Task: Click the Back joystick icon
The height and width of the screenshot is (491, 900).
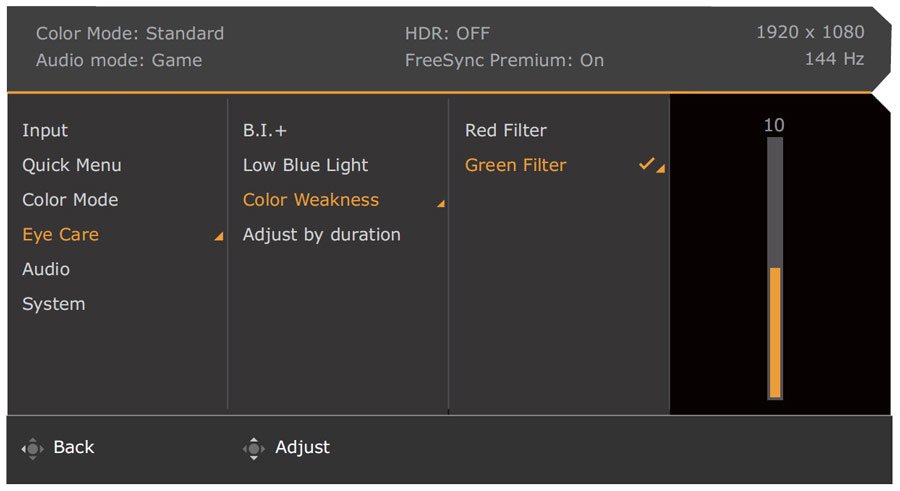Action: pyautogui.click(x=32, y=449)
